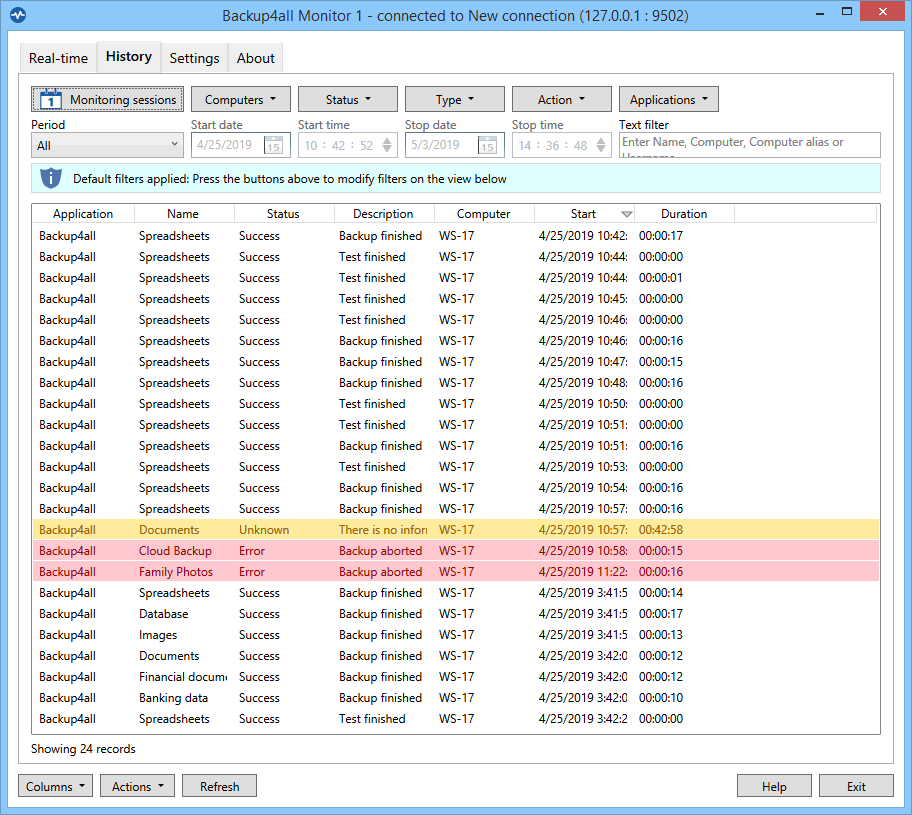The image size is (912, 815).
Task: Click the shield info icon in filter banner
Action: [x=51, y=178]
